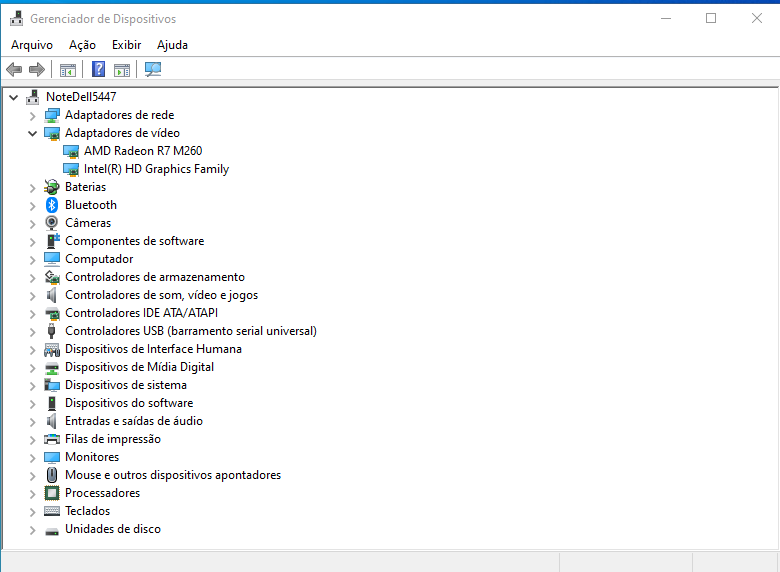Click the show/hide console tree icon
The height and width of the screenshot is (572, 780).
coord(68,70)
